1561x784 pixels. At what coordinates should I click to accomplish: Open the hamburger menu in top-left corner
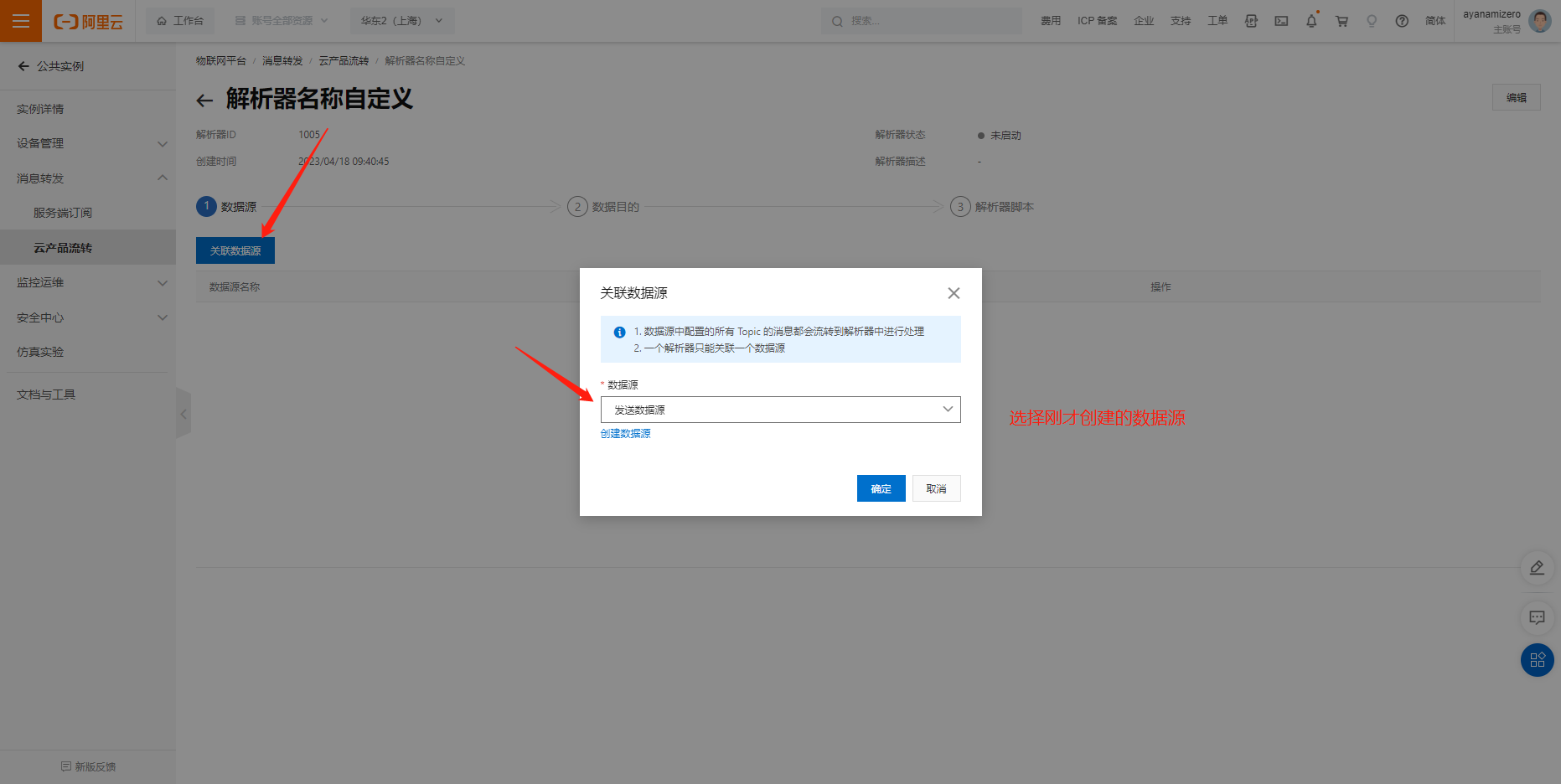21,21
